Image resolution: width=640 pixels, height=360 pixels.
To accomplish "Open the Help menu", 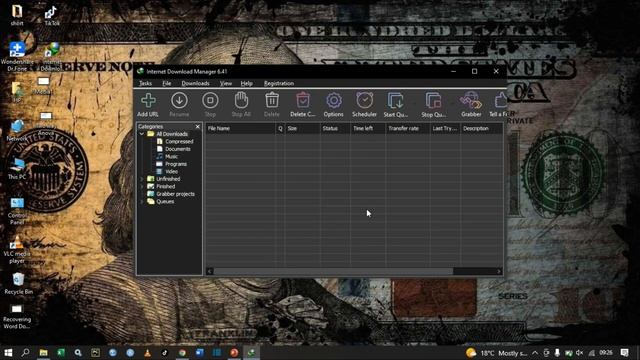I will [x=247, y=83].
